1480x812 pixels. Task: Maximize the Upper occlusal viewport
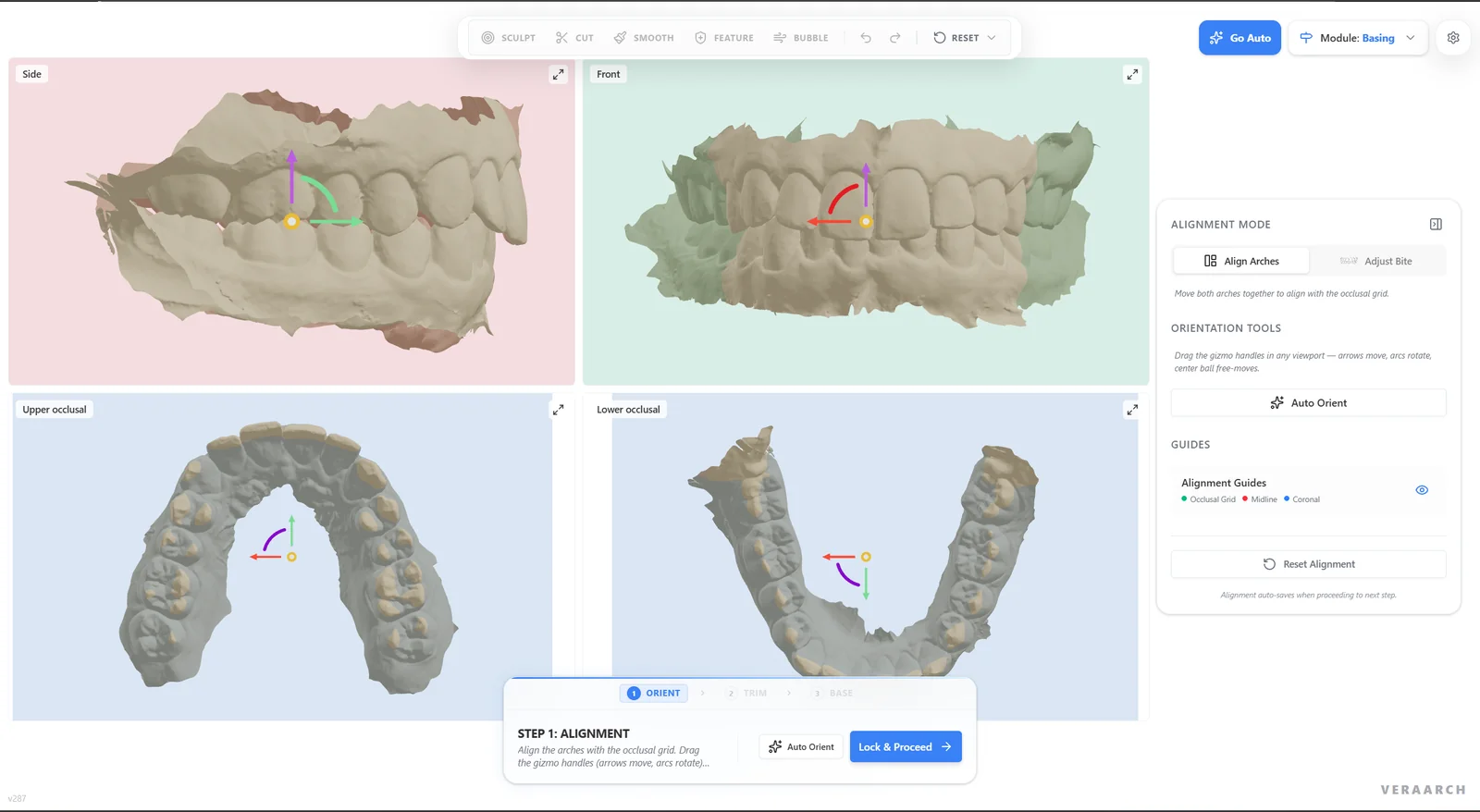[558, 410]
